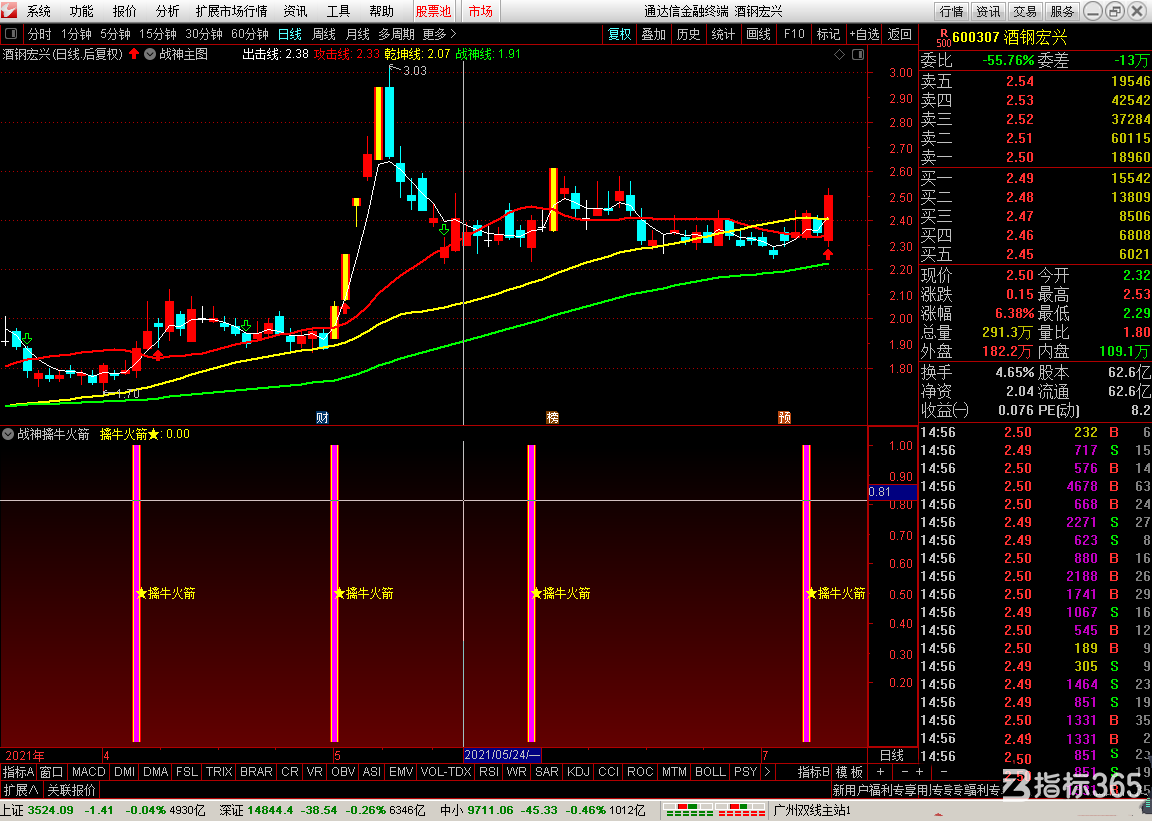Switch to the 5分钟 period
Image resolution: width=1152 pixels, height=822 pixels.
115,35
